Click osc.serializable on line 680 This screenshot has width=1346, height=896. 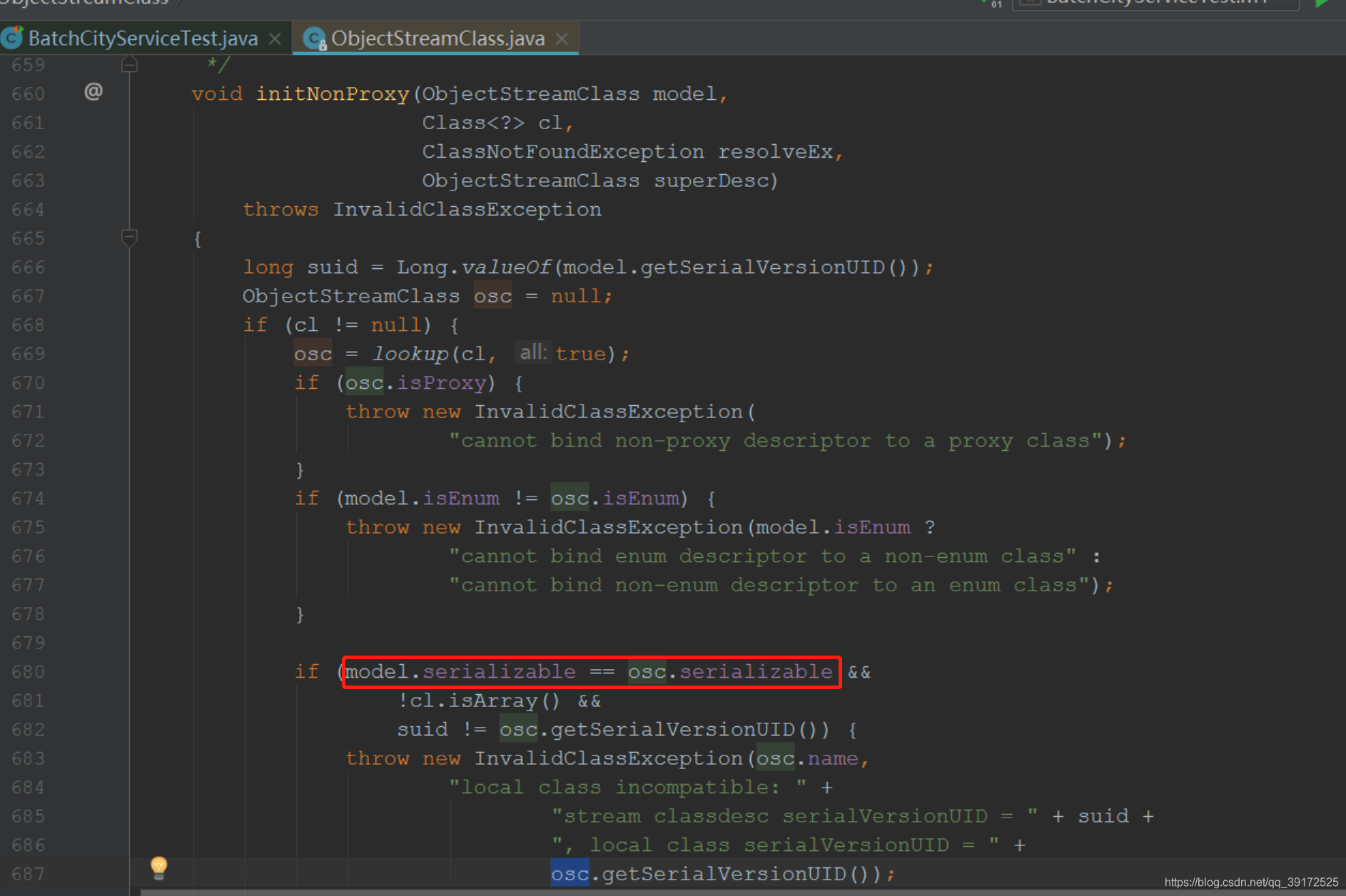click(730, 671)
